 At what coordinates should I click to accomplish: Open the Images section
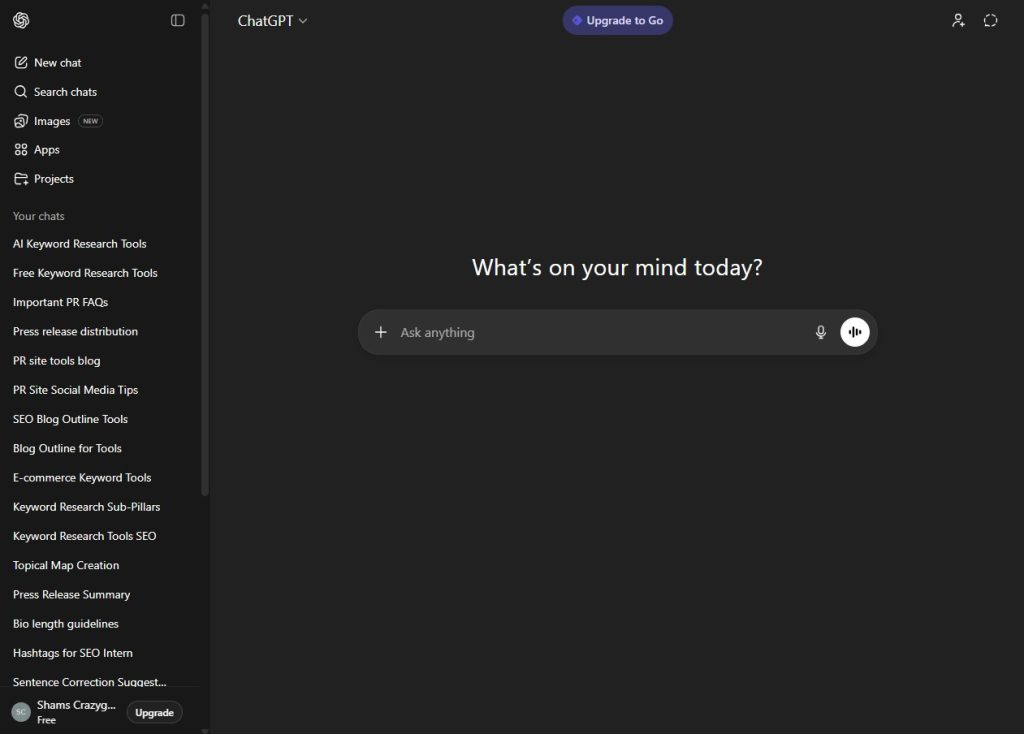coord(99,121)
